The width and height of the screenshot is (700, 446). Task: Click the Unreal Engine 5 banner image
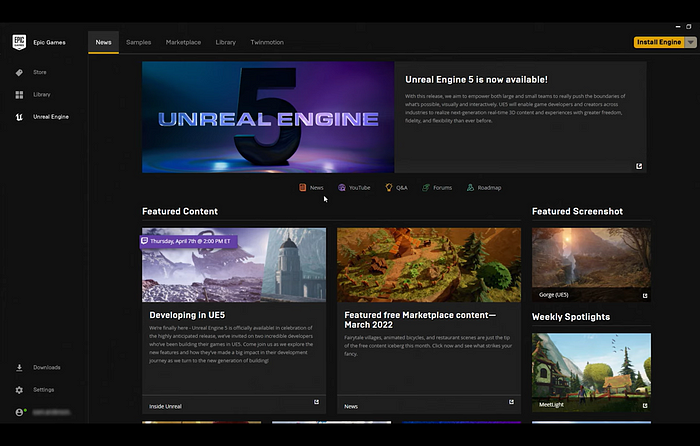[268, 117]
